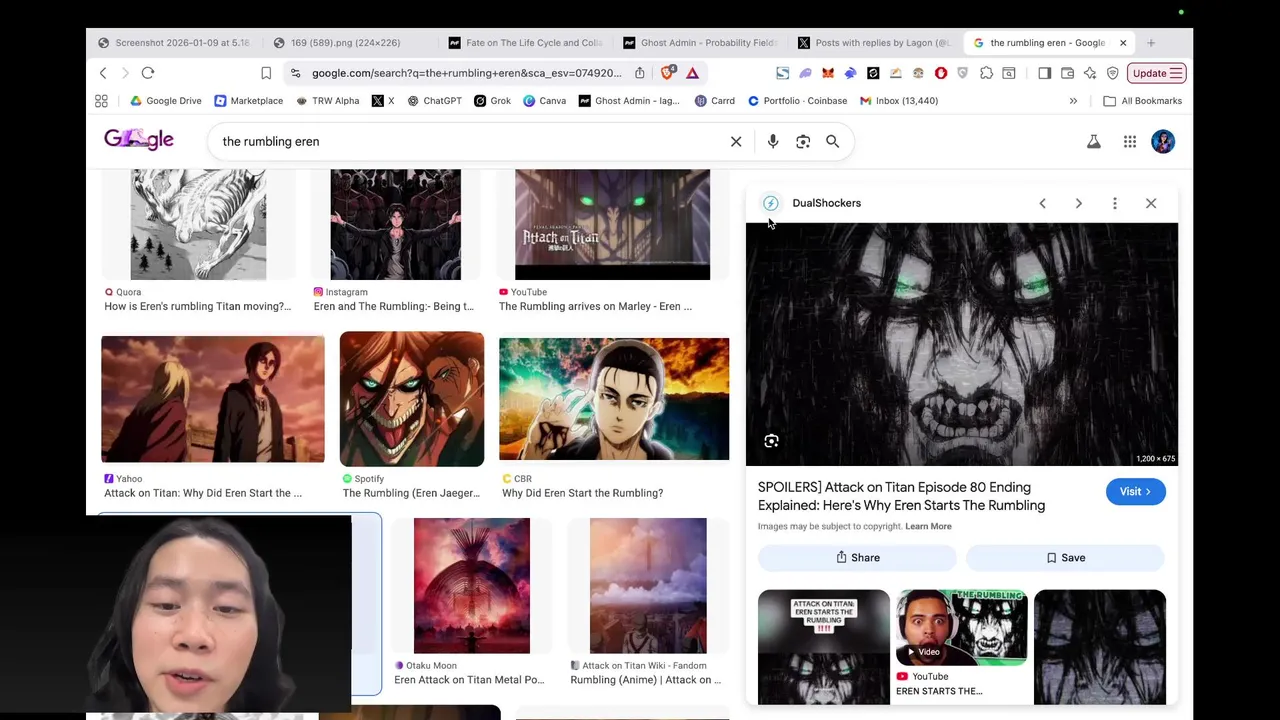Open Brave Rewards triangle icon
The height and width of the screenshot is (720, 1280).
tap(692, 73)
